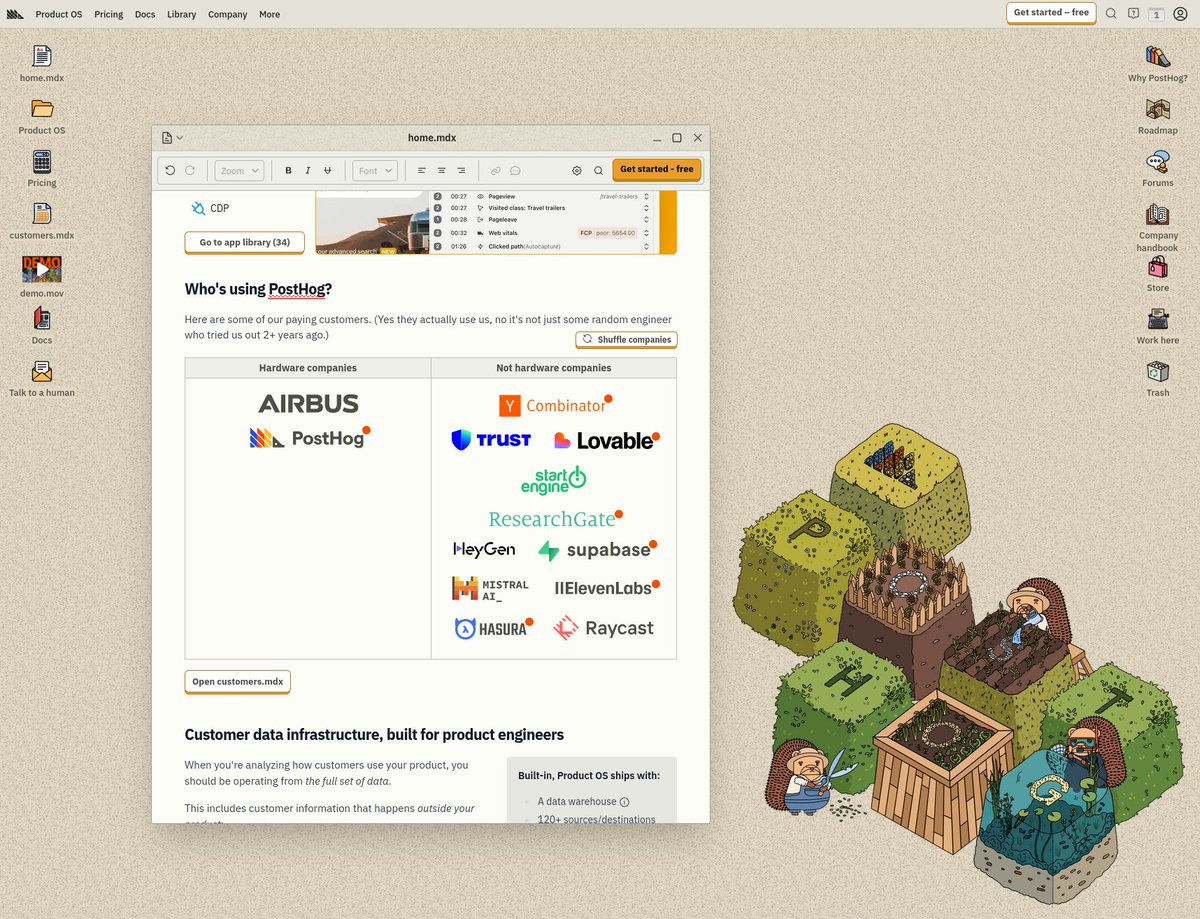The image size is (1200, 919).
Task: Open the Docs menu item
Action: (145, 15)
